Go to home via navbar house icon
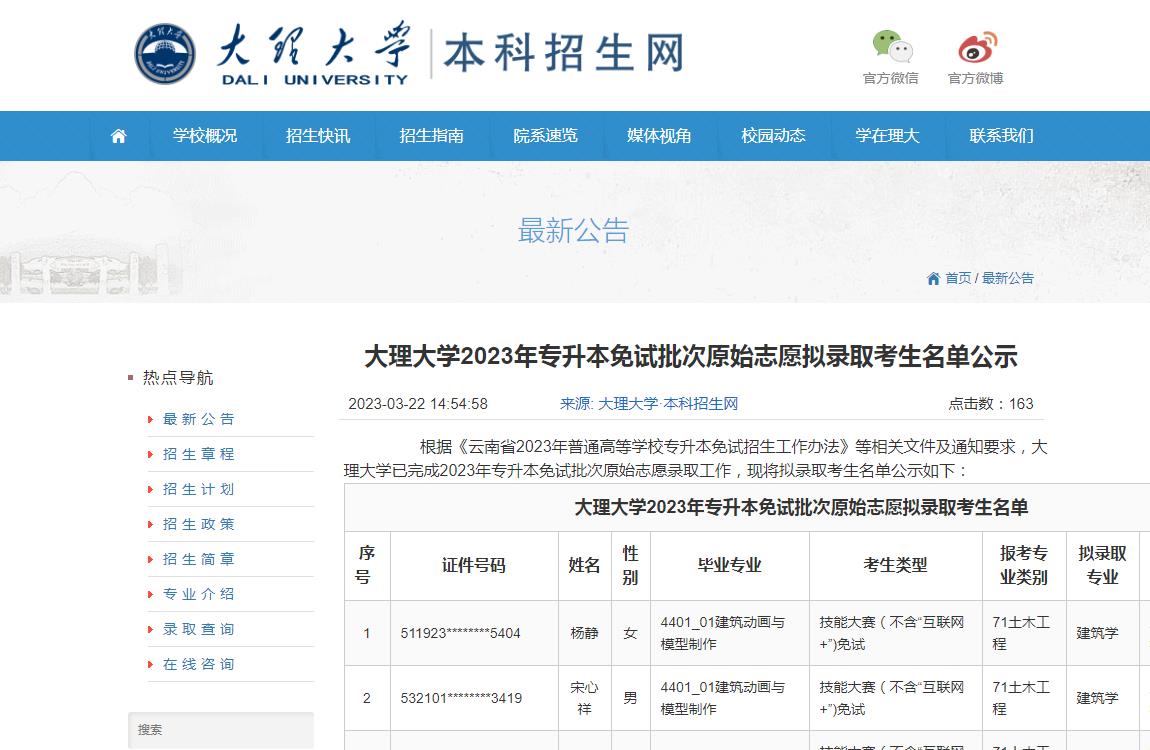Image resolution: width=1150 pixels, height=750 pixels. pyautogui.click(x=118, y=136)
